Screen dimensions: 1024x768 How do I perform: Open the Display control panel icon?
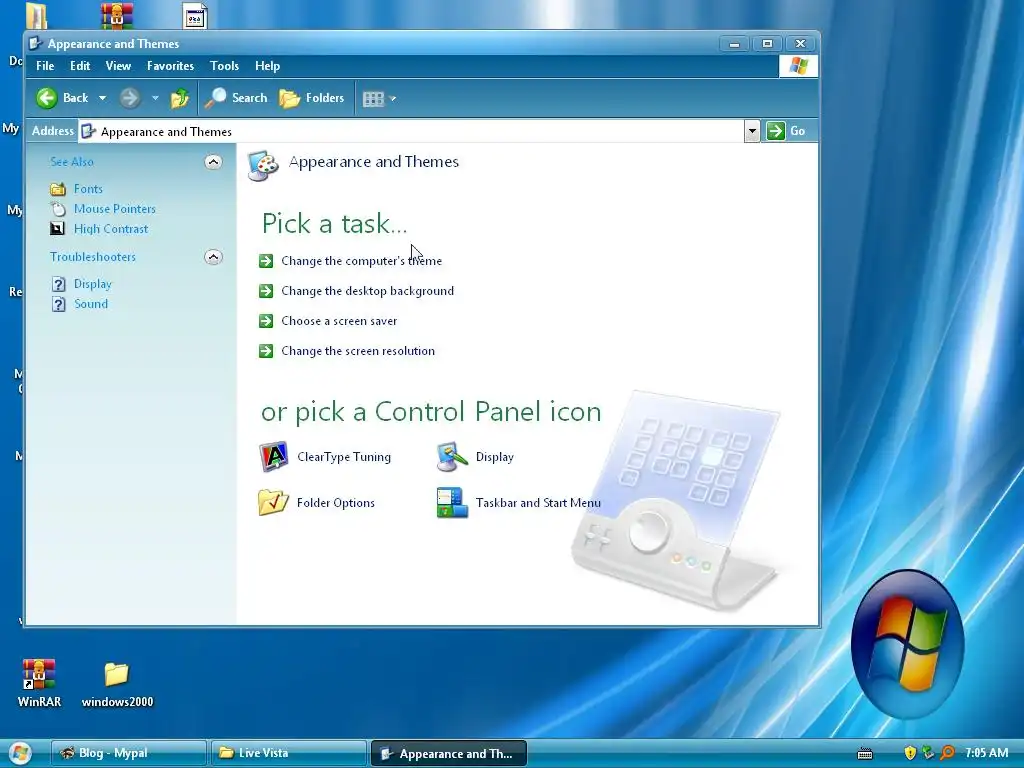click(x=452, y=457)
